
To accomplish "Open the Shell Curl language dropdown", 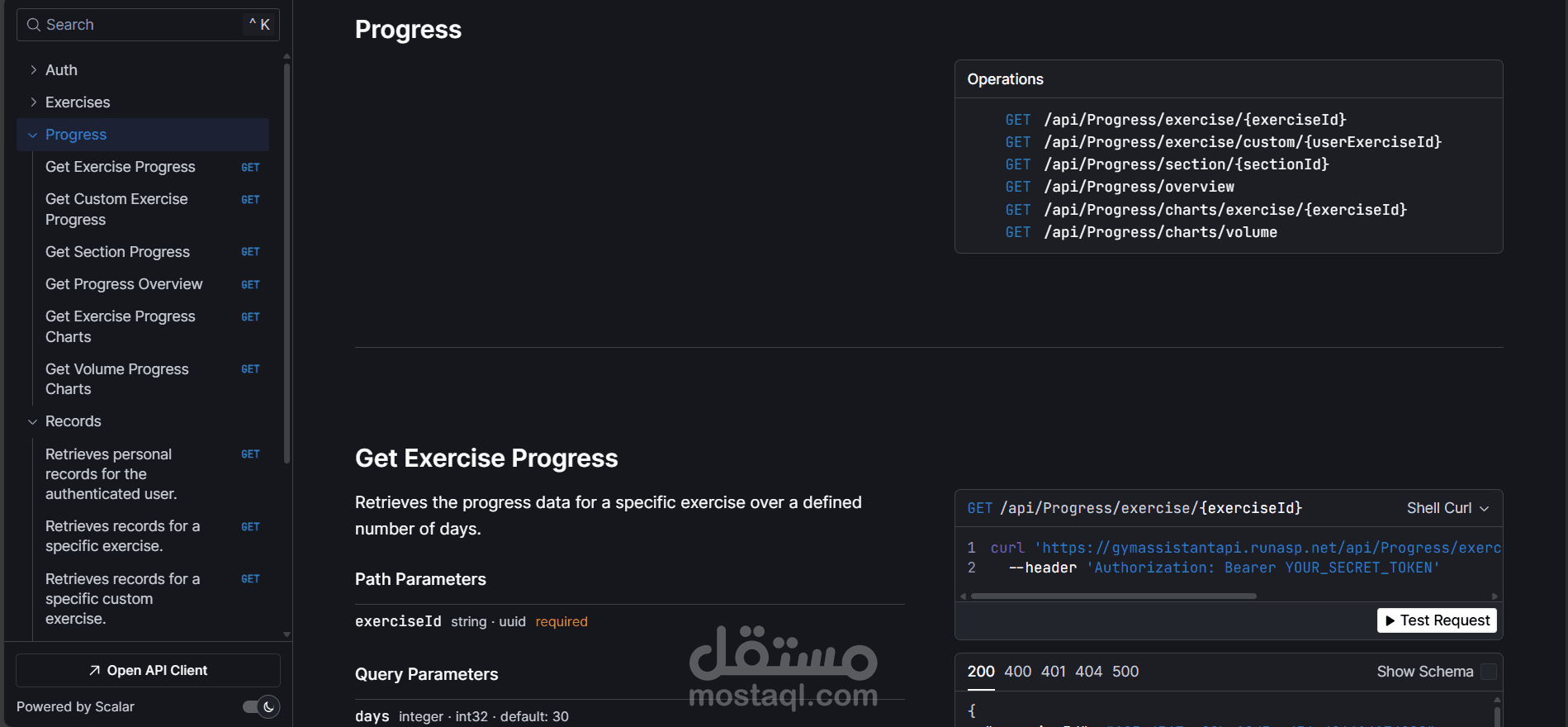I will pyautogui.click(x=1447, y=508).
